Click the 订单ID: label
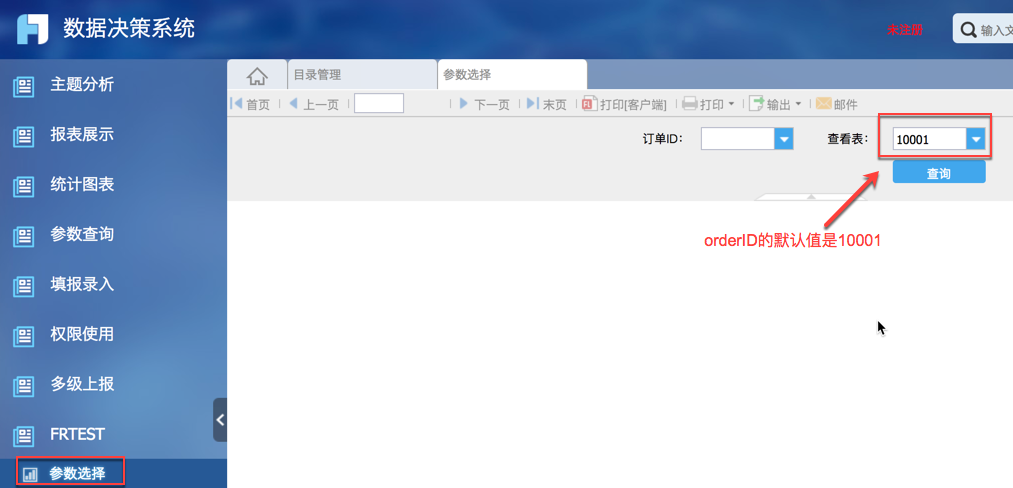Viewport: 1013px width, 488px height. (663, 138)
